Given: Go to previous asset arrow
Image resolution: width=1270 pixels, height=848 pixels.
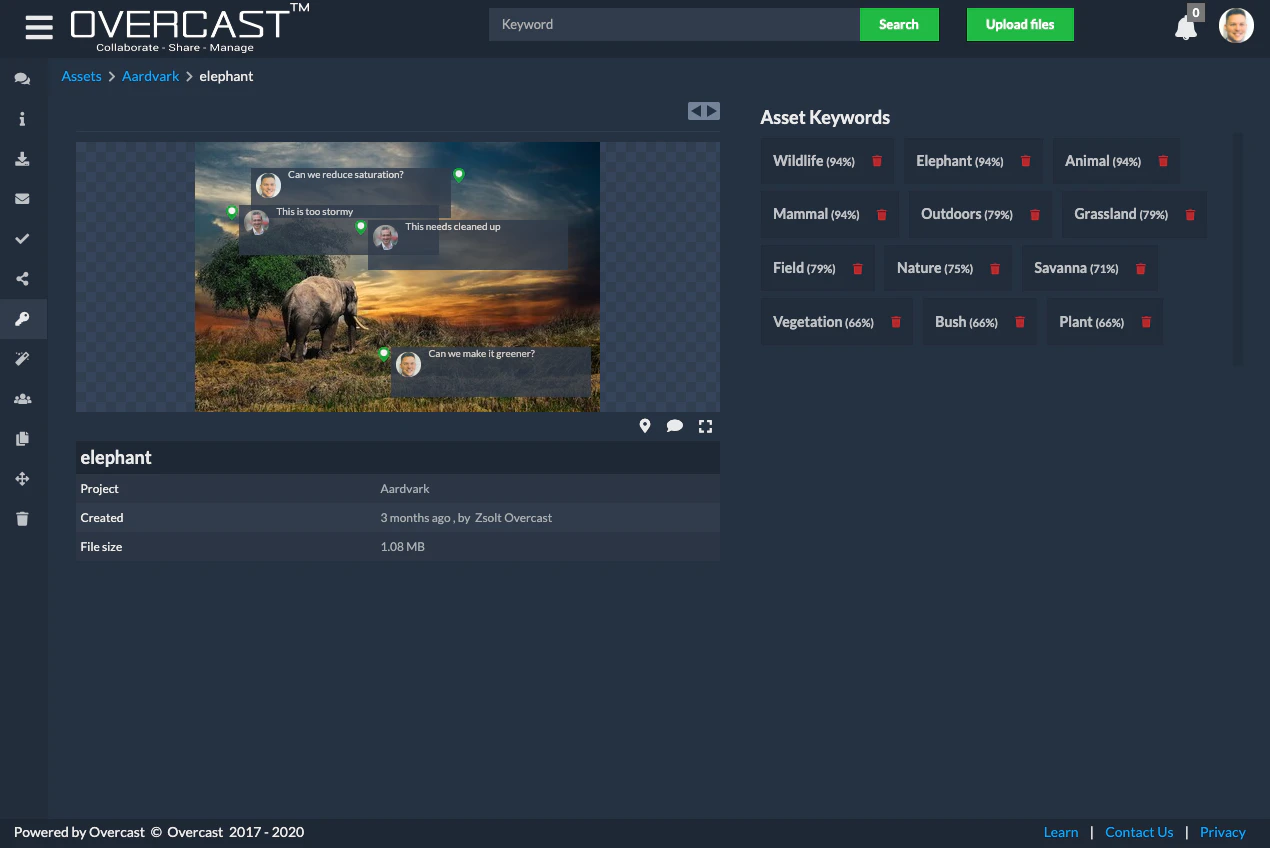Looking at the screenshot, I should coord(696,111).
